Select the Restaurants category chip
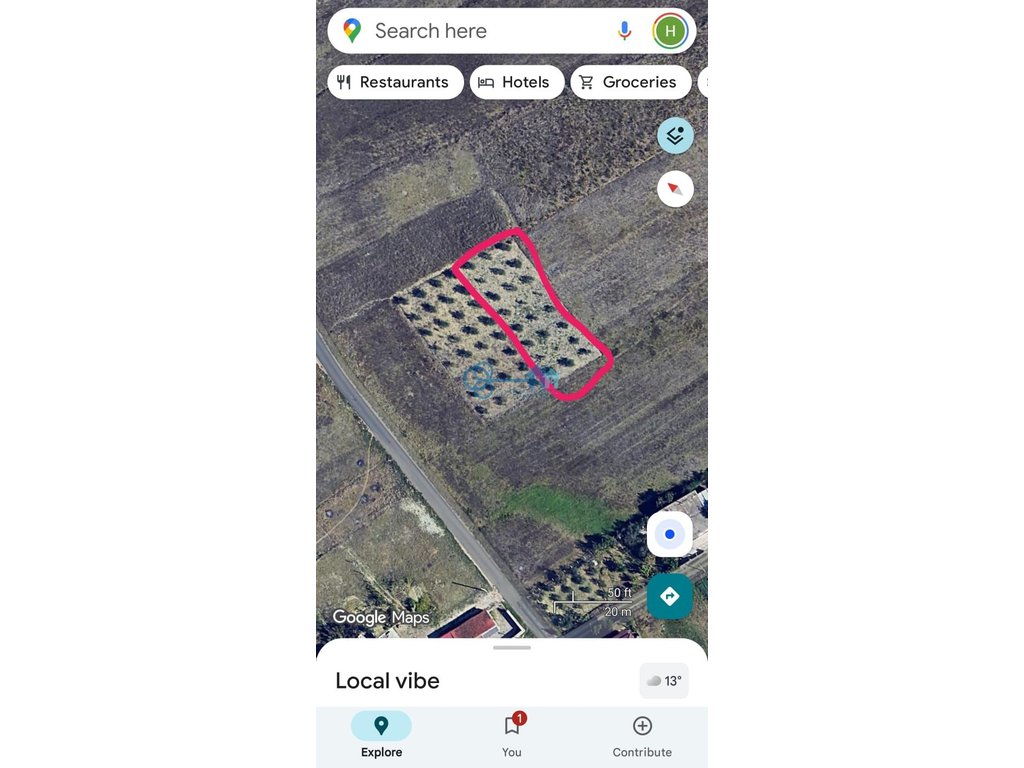Viewport: 1024px width, 768px height. click(395, 82)
